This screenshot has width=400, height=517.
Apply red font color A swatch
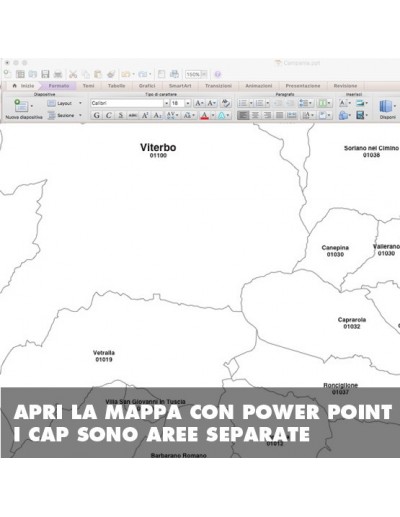tap(205, 115)
